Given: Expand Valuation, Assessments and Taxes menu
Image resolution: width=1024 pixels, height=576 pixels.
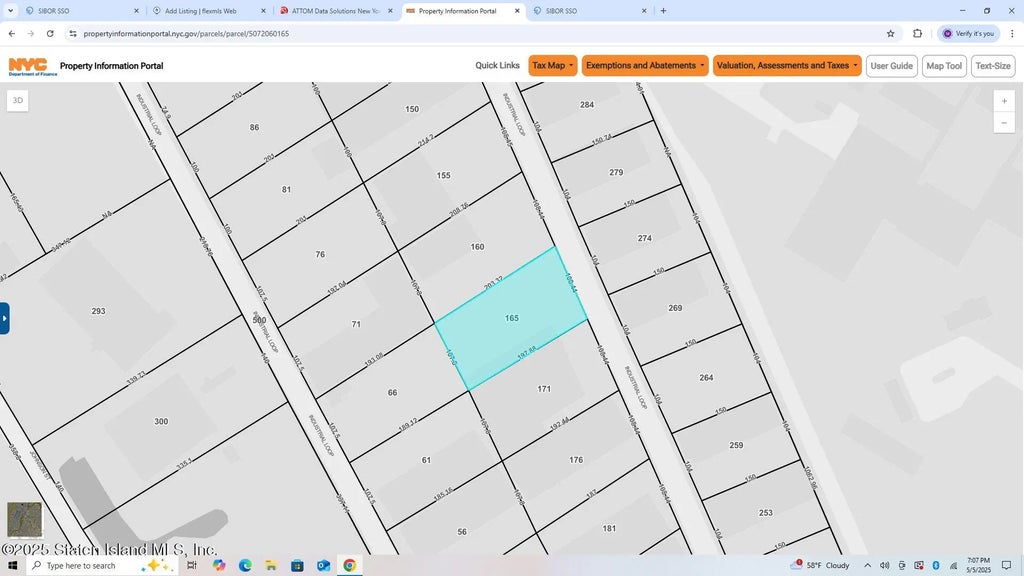Looking at the screenshot, I should coord(787,66).
